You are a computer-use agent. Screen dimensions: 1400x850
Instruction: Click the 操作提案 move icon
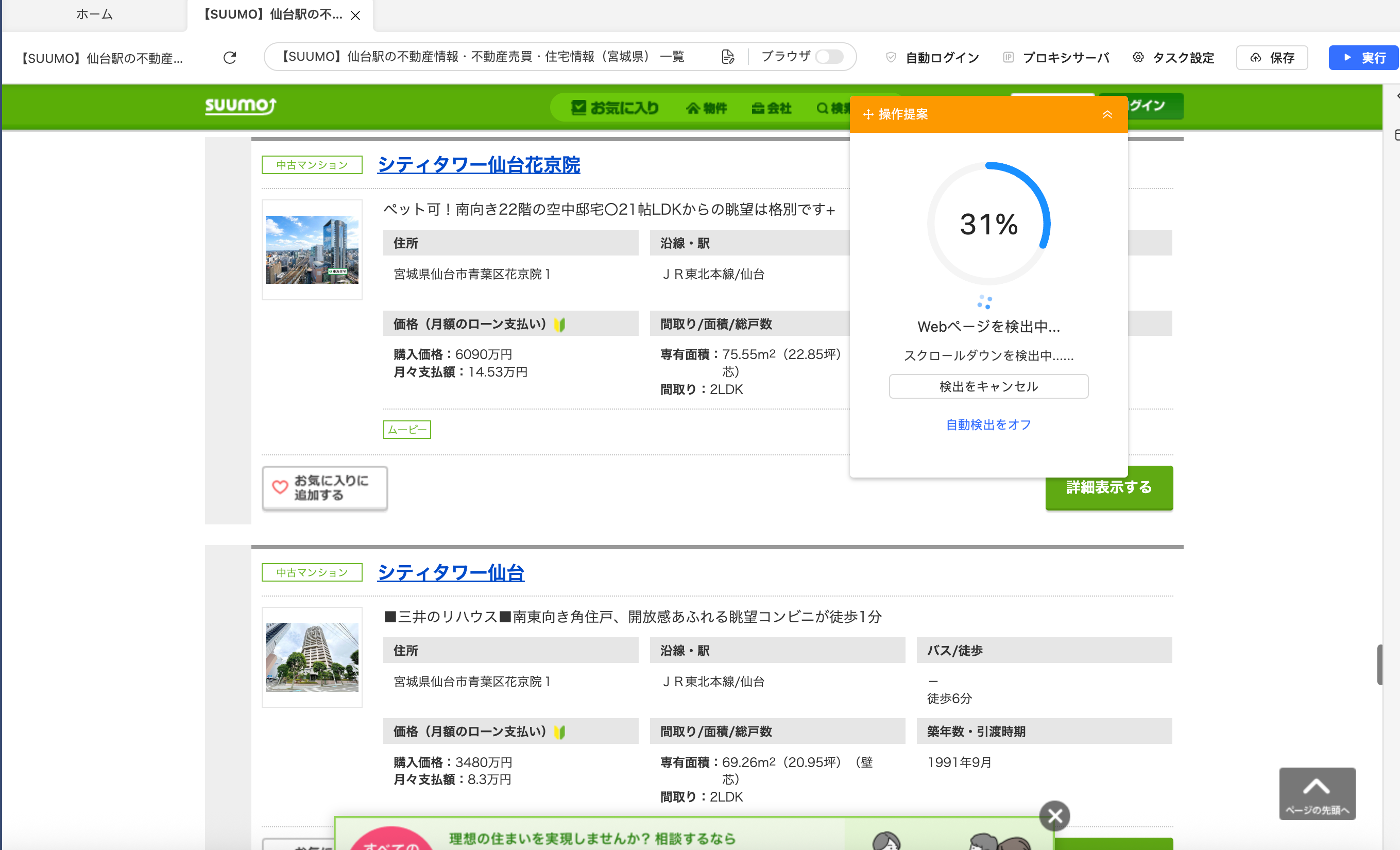(x=868, y=114)
